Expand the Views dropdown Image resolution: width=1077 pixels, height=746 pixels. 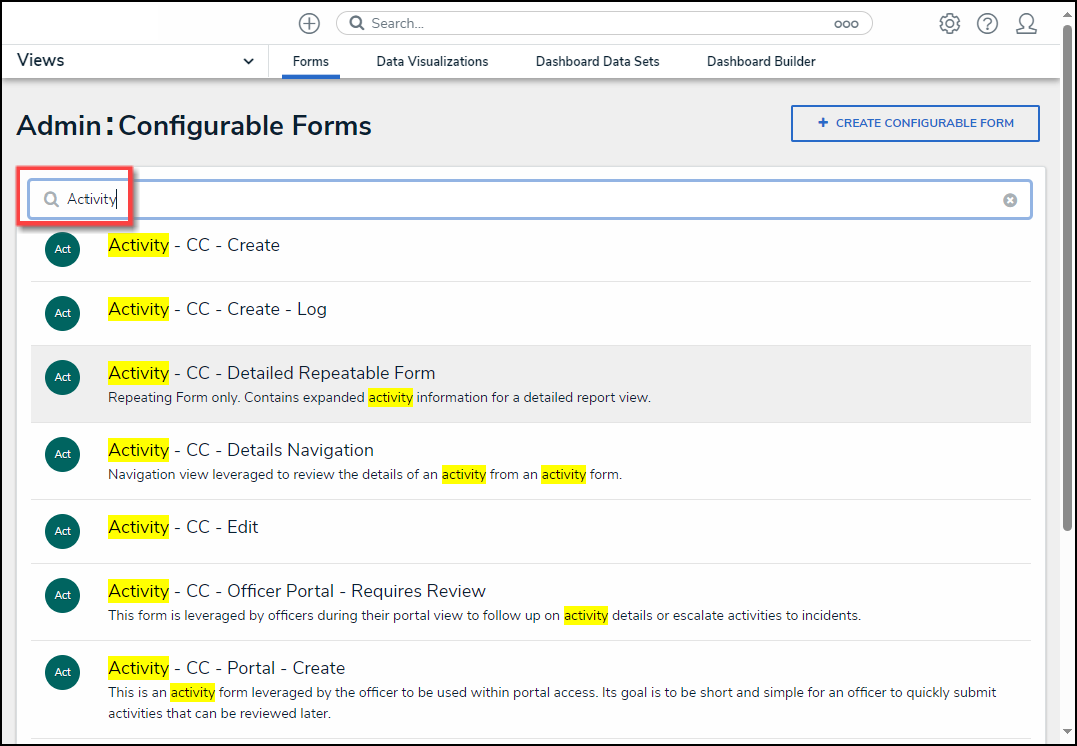tap(248, 61)
